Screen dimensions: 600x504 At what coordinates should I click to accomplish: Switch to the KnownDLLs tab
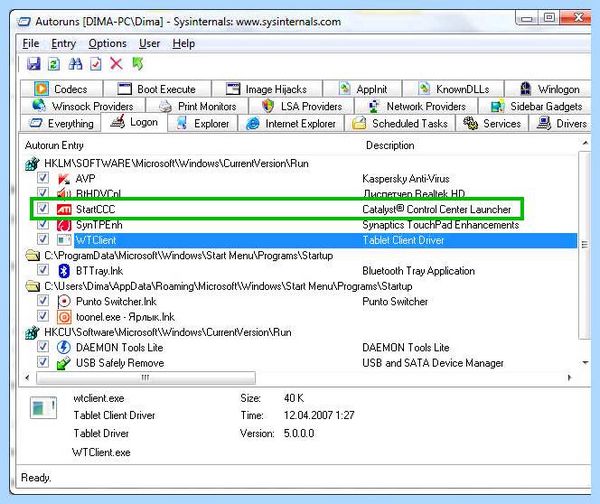(x=453, y=89)
